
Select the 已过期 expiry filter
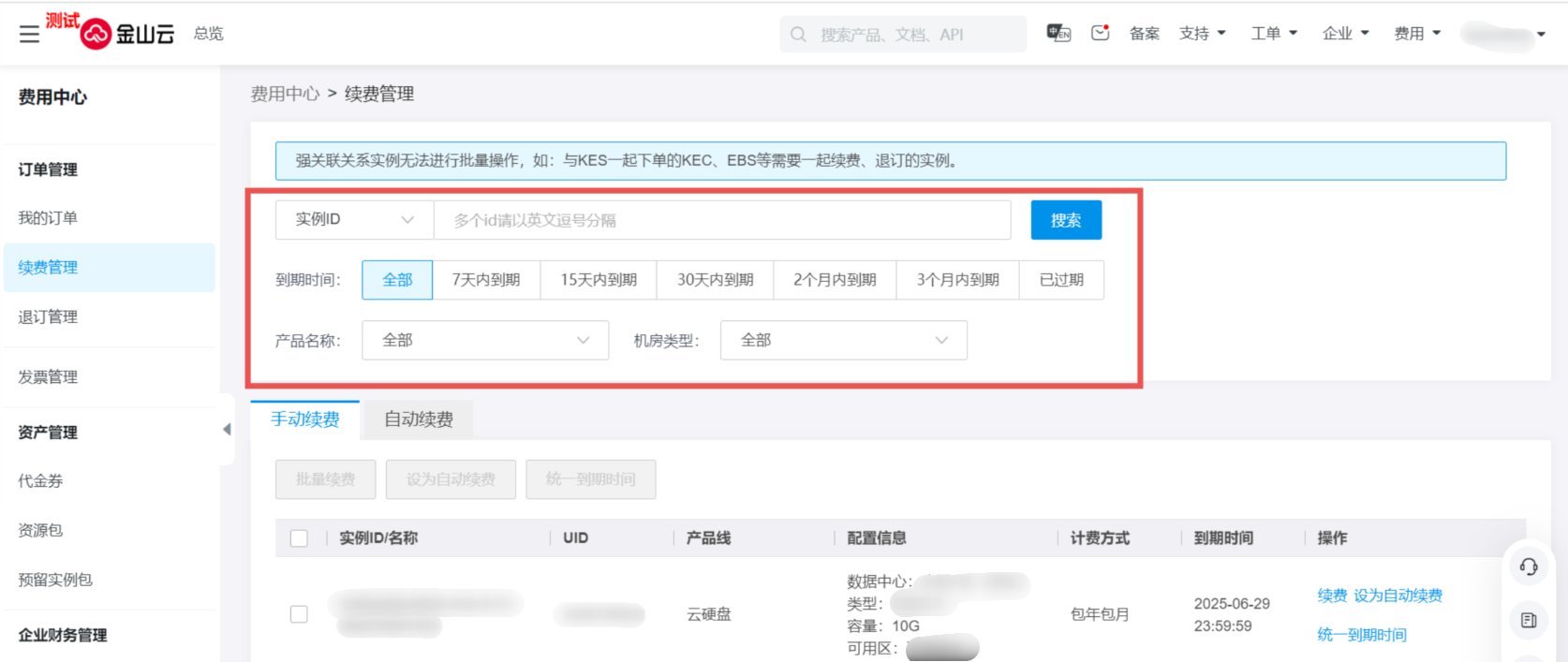1061,280
